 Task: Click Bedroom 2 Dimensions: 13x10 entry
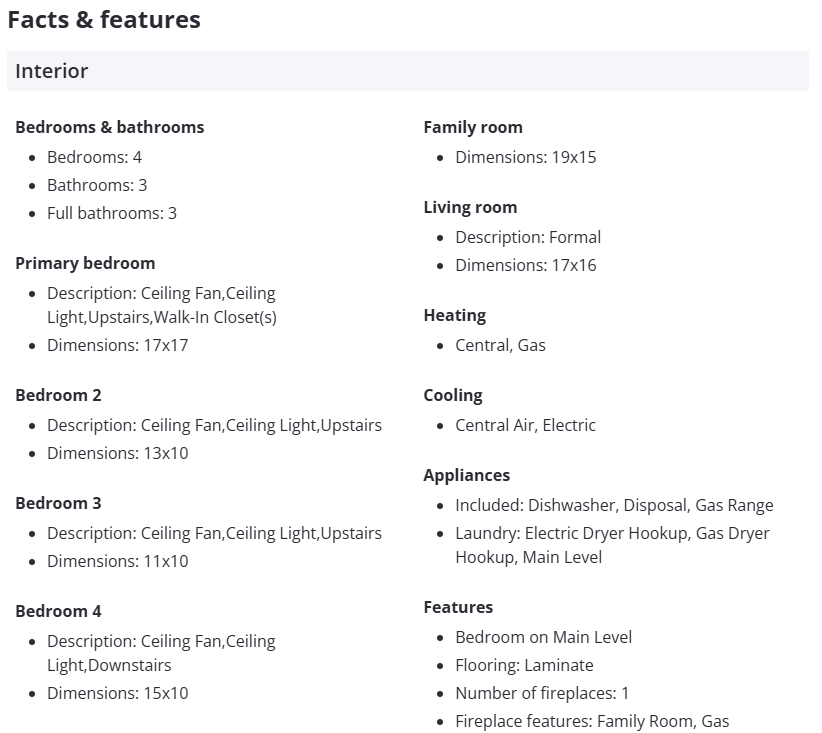point(117,453)
